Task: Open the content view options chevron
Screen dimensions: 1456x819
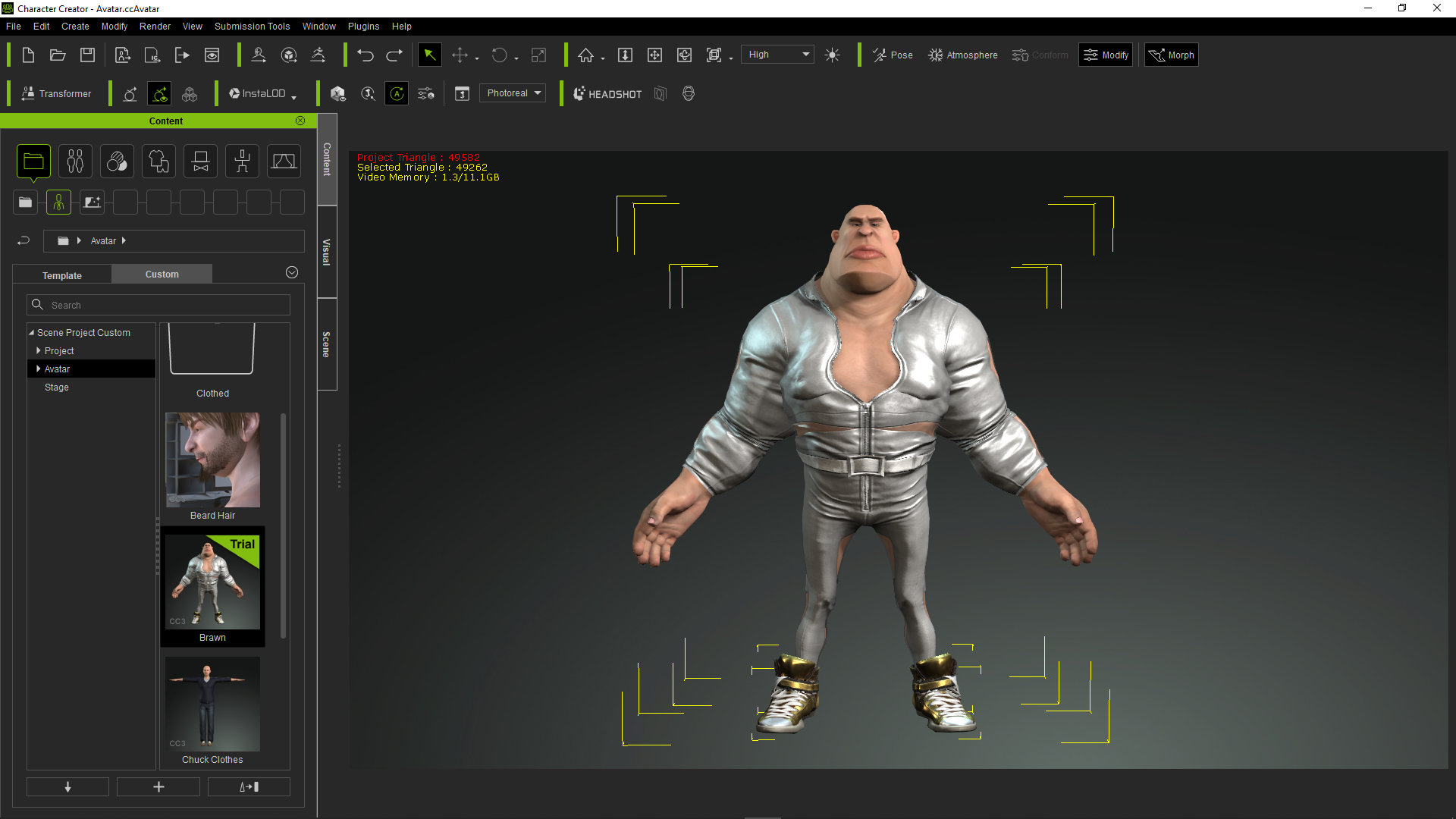Action: (292, 272)
